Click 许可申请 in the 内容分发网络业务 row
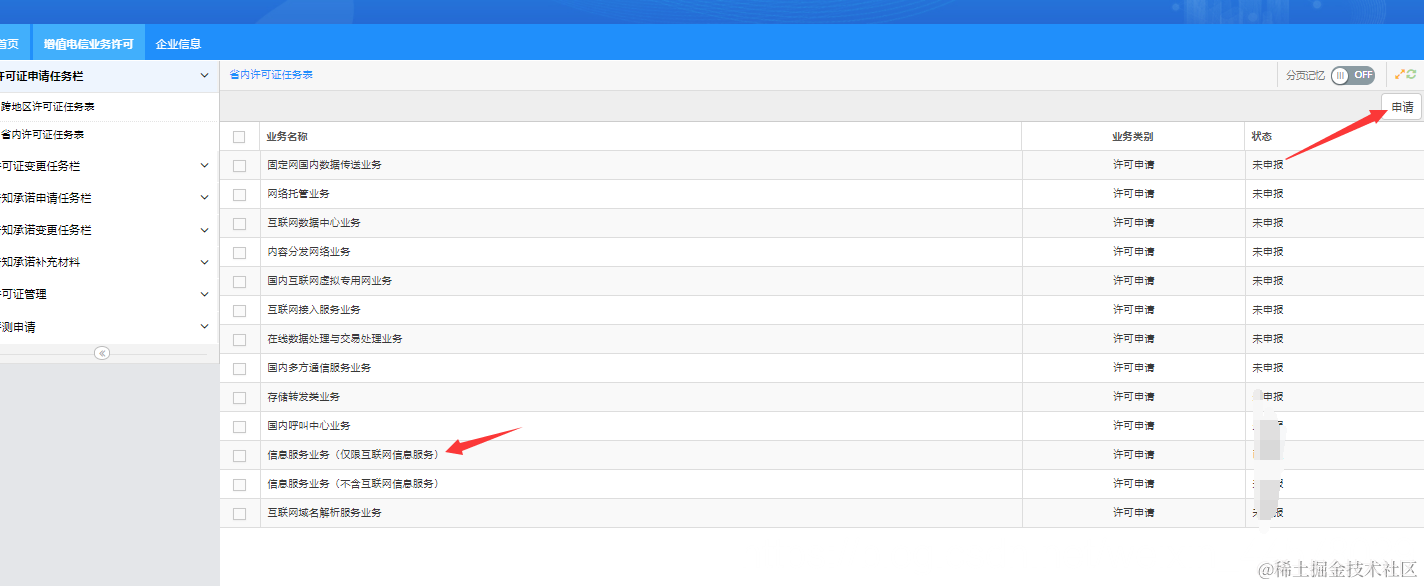The height and width of the screenshot is (586, 1424). (1133, 252)
